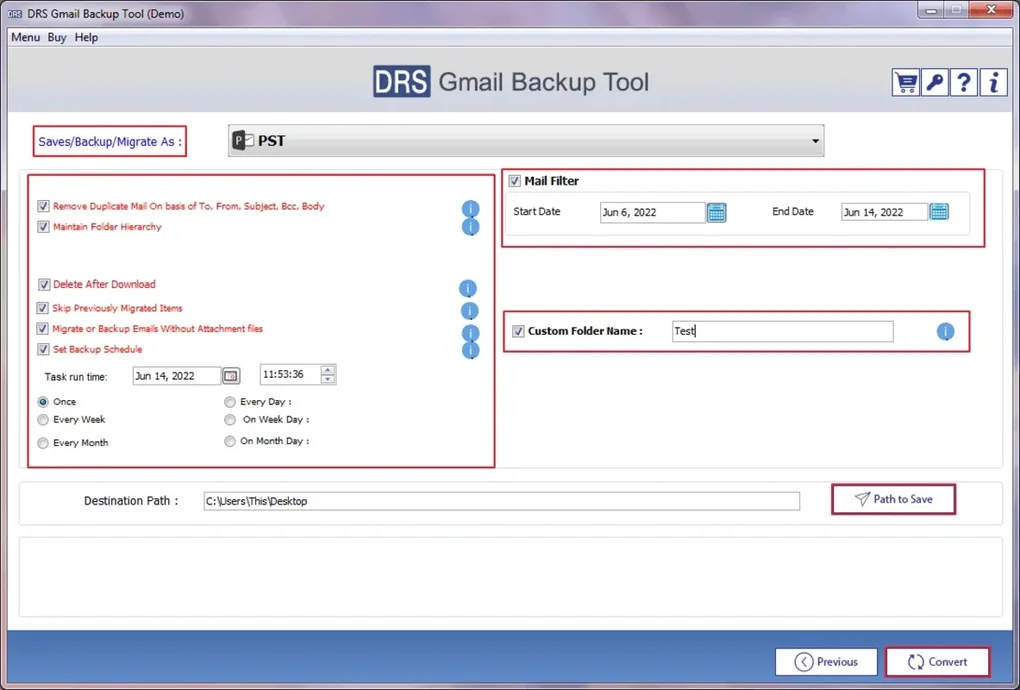Decrease task run time with down arrow
1020x690 pixels.
pyautogui.click(x=328, y=379)
